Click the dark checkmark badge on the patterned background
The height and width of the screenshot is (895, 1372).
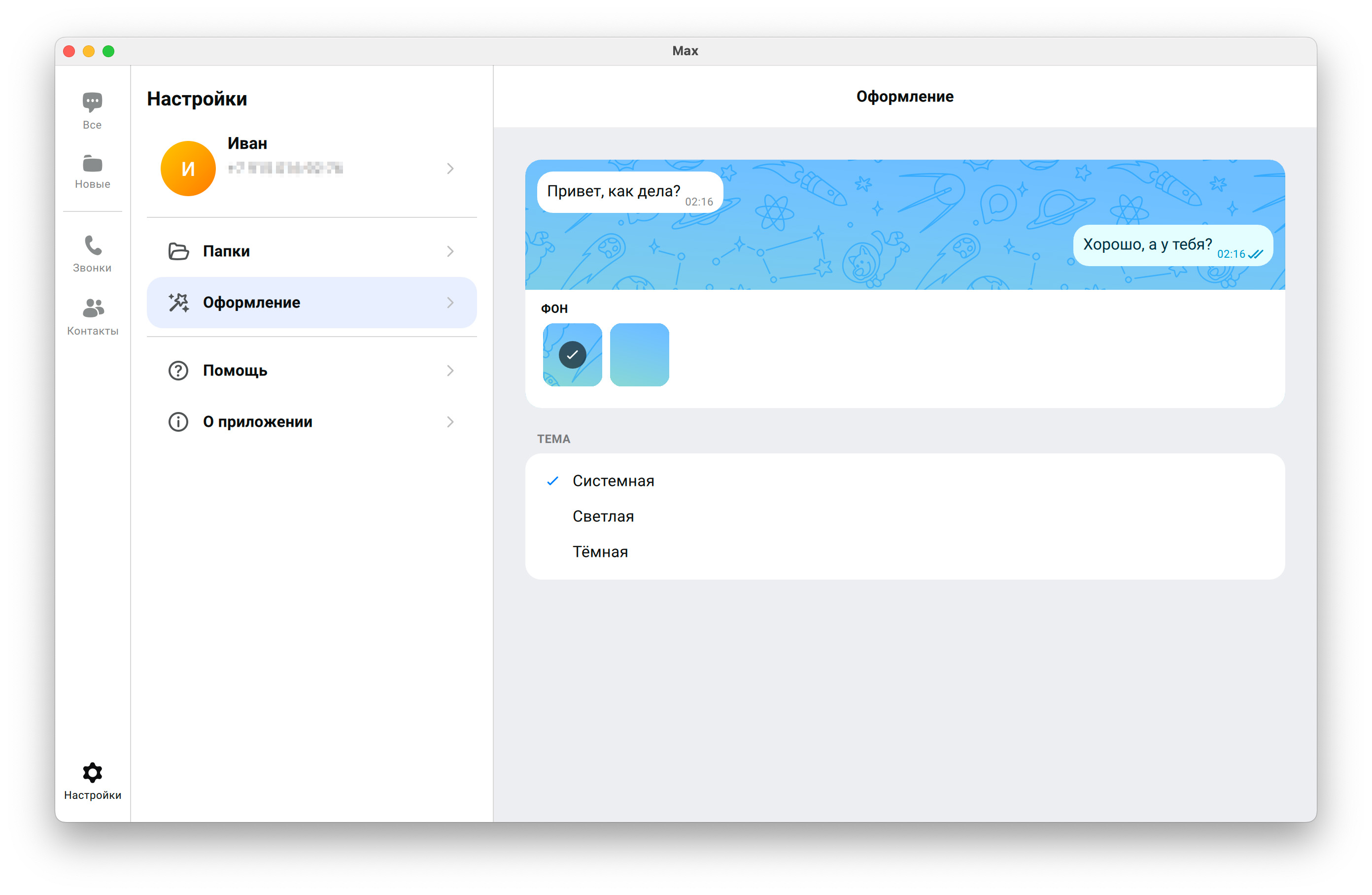click(x=573, y=355)
